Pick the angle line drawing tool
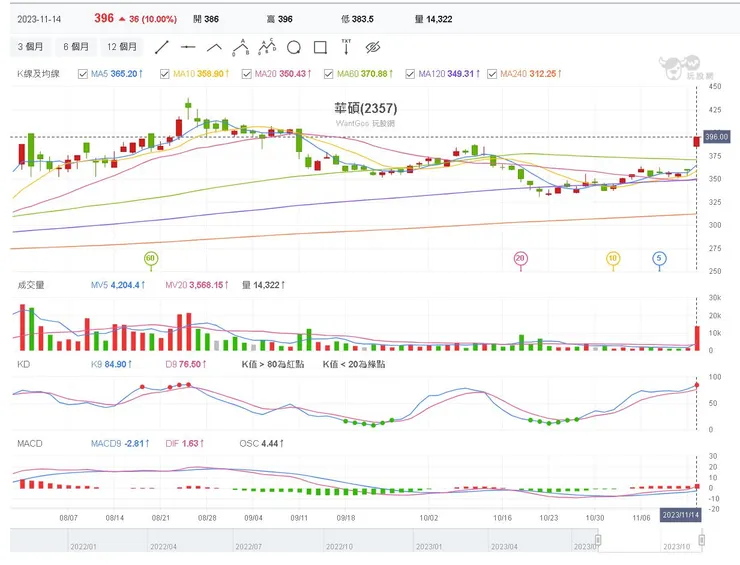This screenshot has height=565, width=740. 214,47
